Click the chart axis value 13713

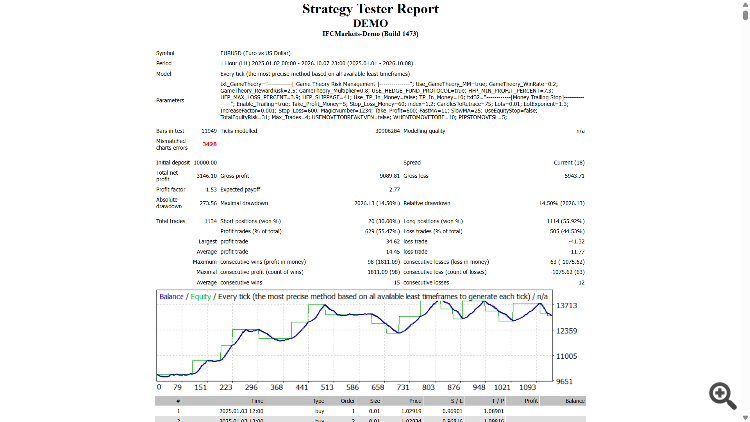point(566,306)
